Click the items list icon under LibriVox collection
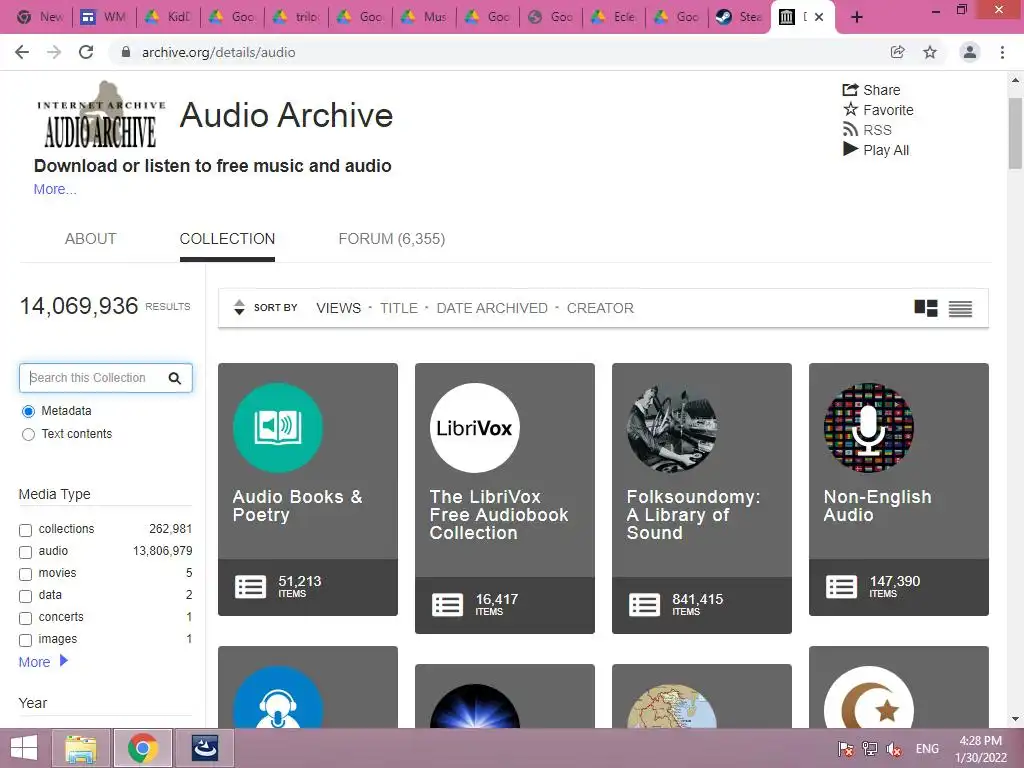 click(447, 605)
